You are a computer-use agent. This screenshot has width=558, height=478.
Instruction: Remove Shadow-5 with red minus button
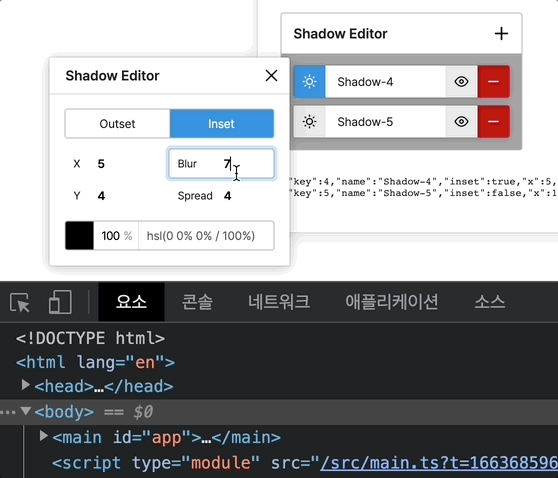tap(494, 122)
